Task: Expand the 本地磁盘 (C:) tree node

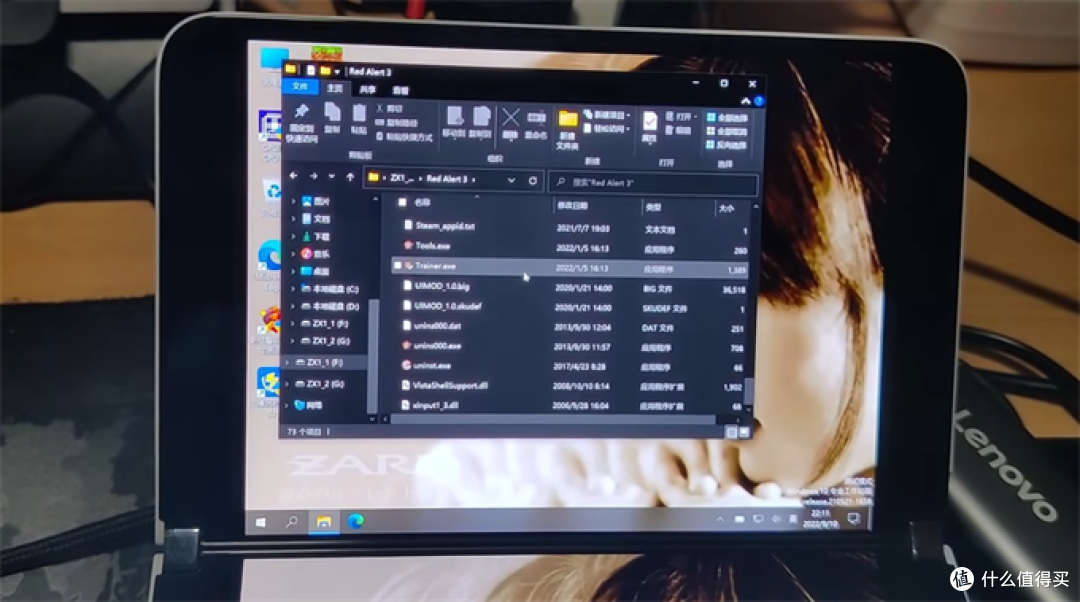Action: tap(294, 289)
